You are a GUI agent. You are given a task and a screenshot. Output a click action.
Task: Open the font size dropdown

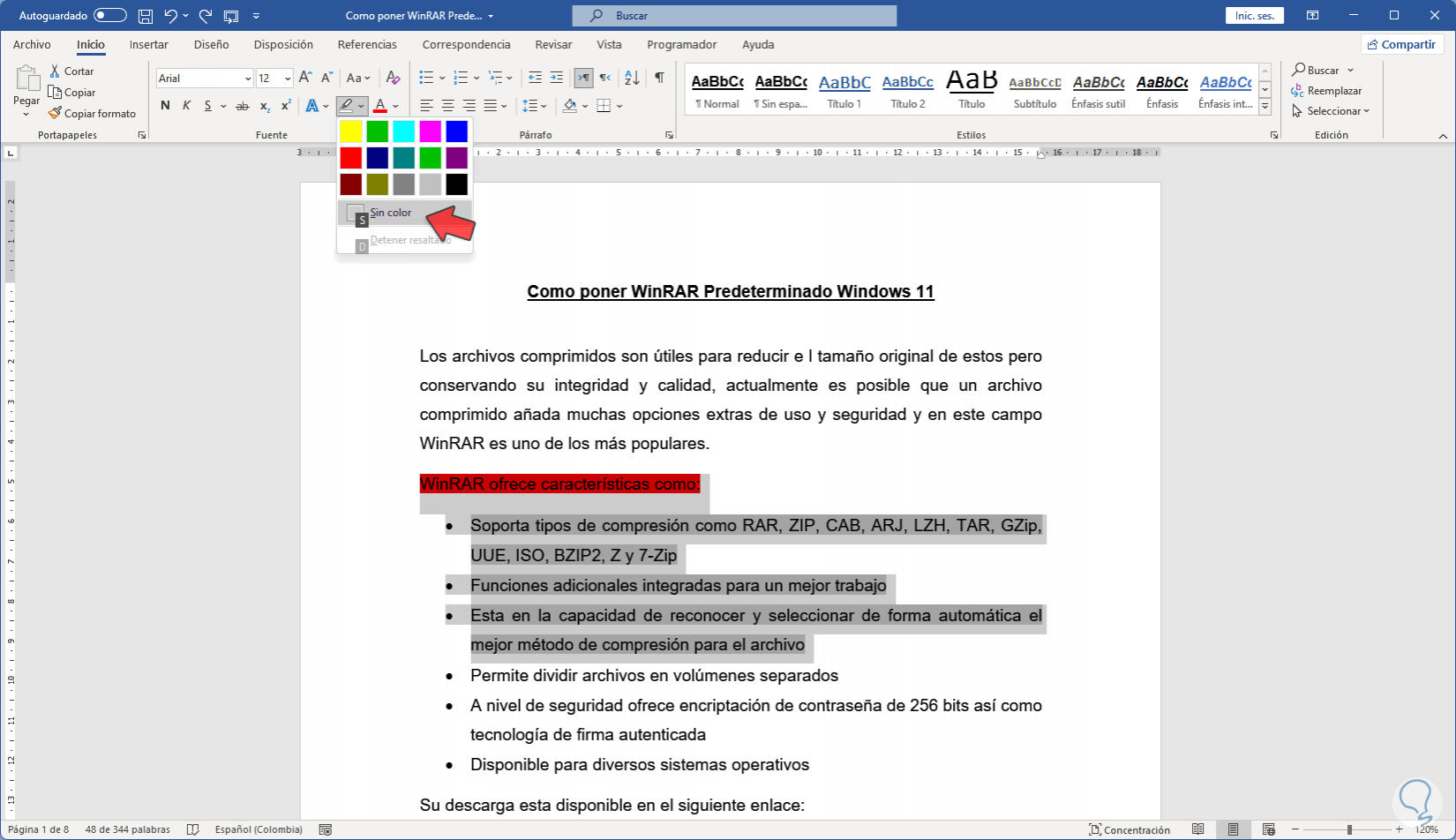(288, 79)
